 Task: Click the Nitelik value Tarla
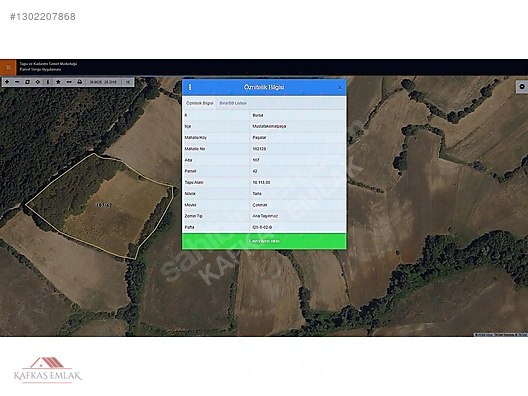[257, 194]
